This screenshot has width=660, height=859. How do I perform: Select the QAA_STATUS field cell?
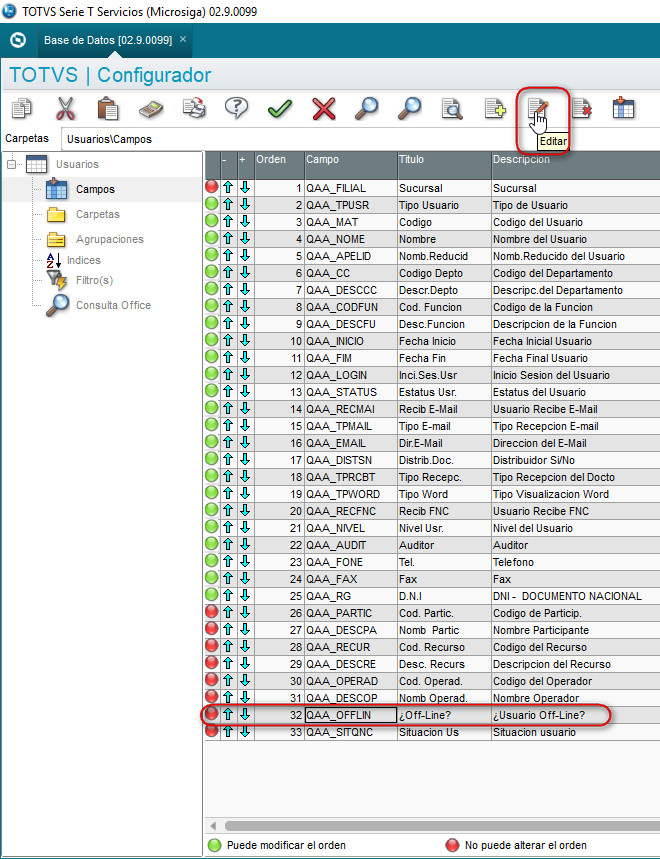coord(351,392)
